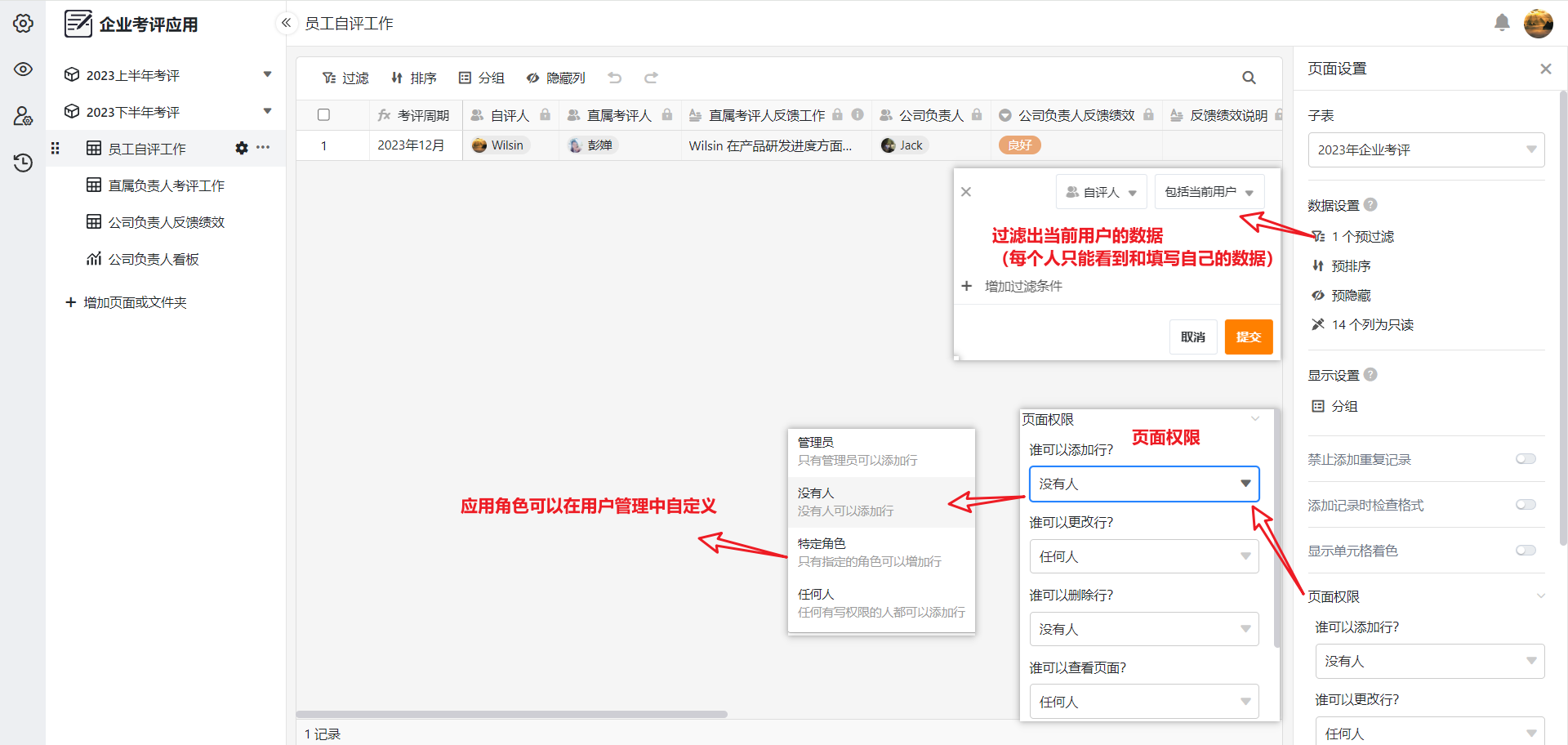
Task: Click the help icon next to 显示设置
Action: 1371,375
